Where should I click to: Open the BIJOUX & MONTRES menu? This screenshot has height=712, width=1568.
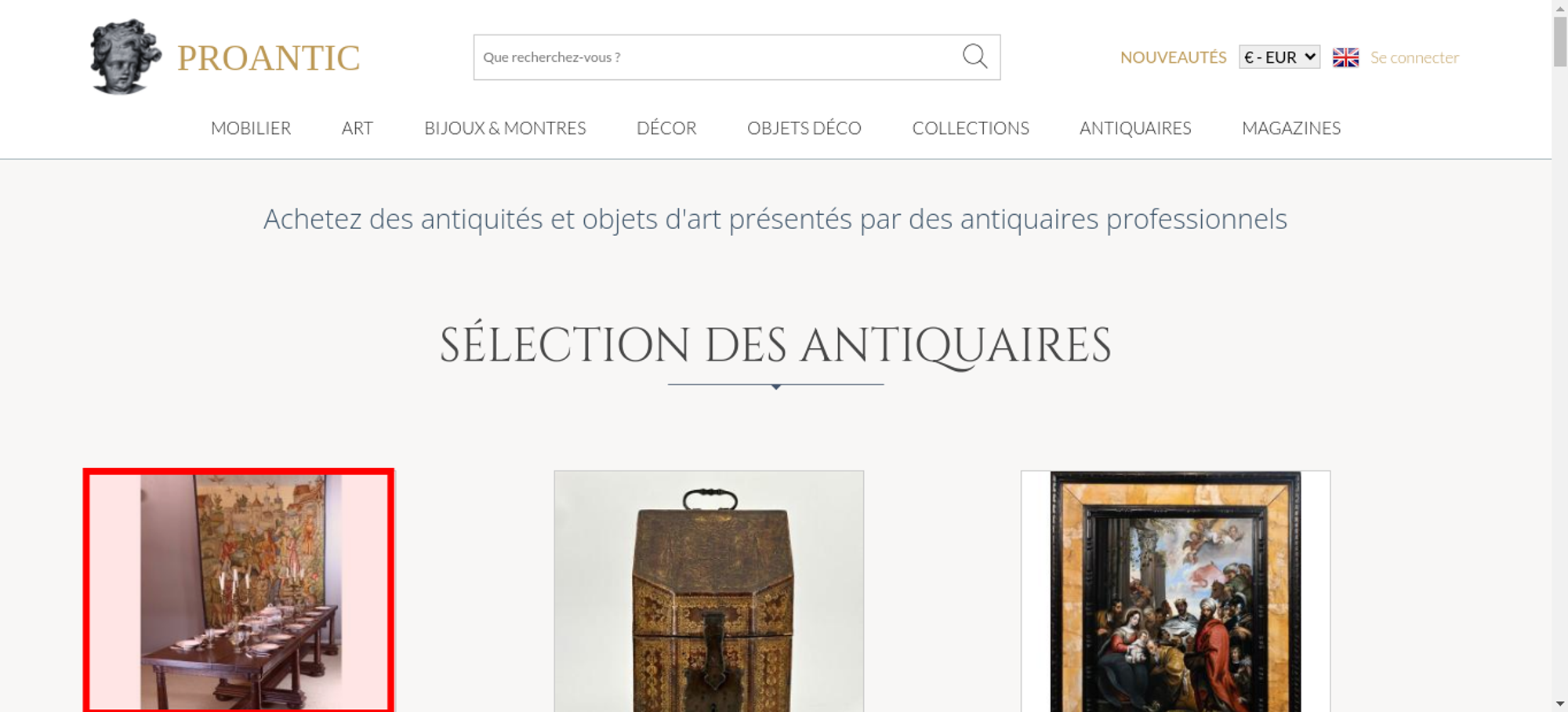pos(505,128)
